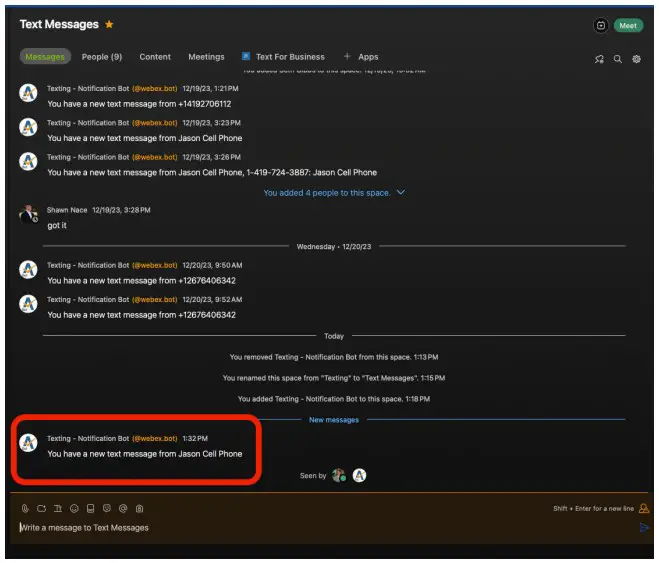Click the first Seen by person avatar
659x563 pixels.
tap(339, 476)
